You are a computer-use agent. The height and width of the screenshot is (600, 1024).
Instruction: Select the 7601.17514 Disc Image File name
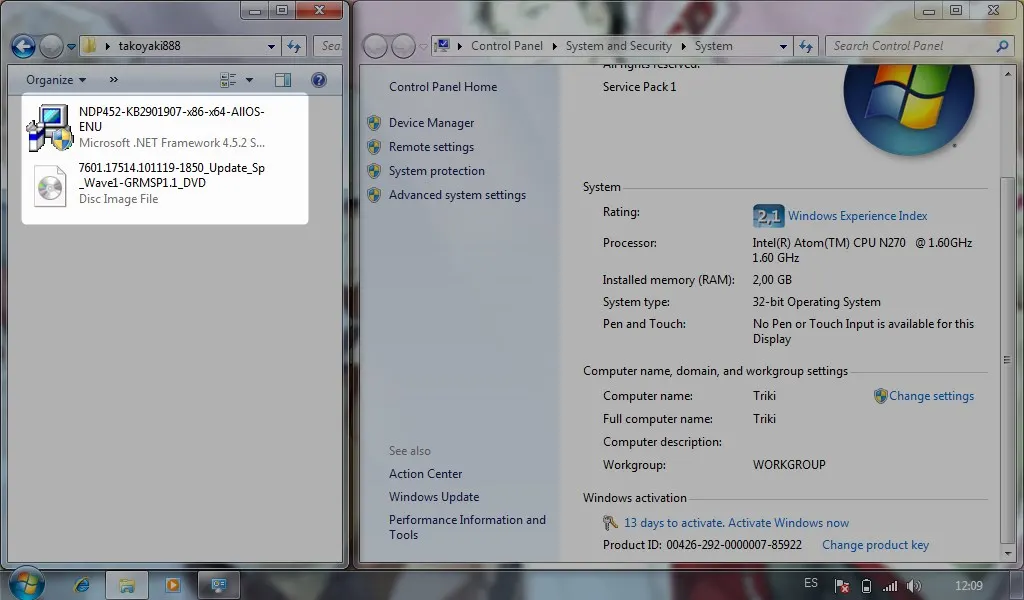171,175
